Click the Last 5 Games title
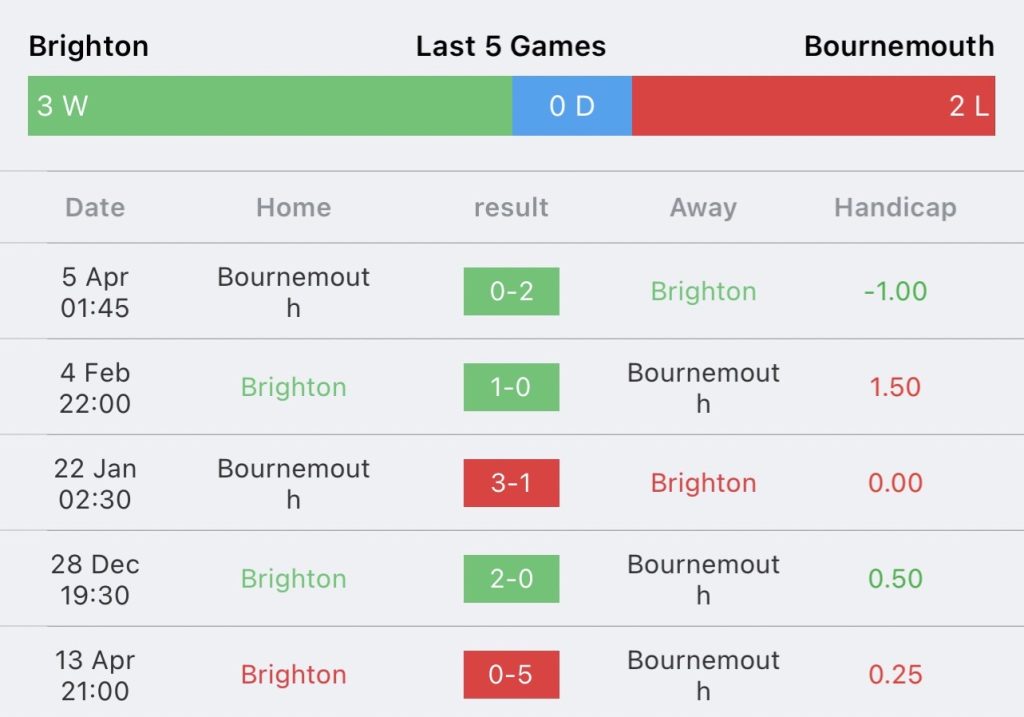Viewport: 1024px width, 717px height. pos(511,47)
